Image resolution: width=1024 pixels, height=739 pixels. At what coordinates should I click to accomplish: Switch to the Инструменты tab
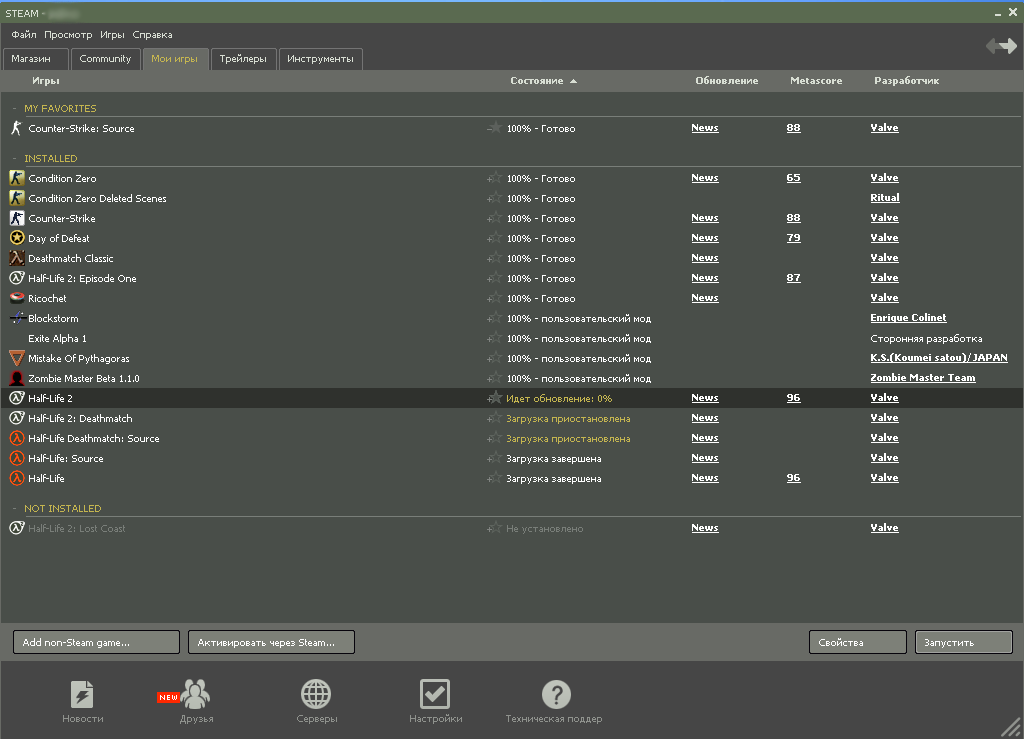point(320,59)
